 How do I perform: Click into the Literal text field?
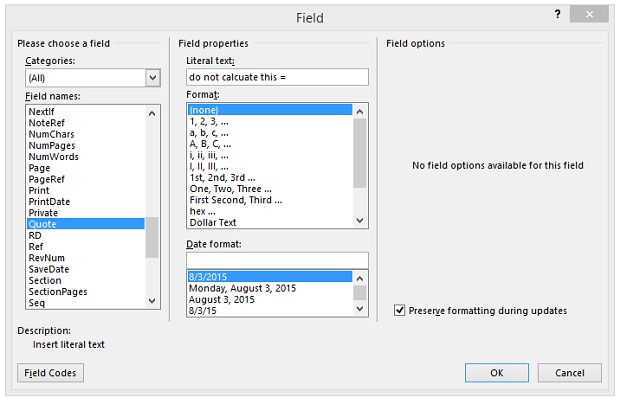pyautogui.click(x=277, y=77)
